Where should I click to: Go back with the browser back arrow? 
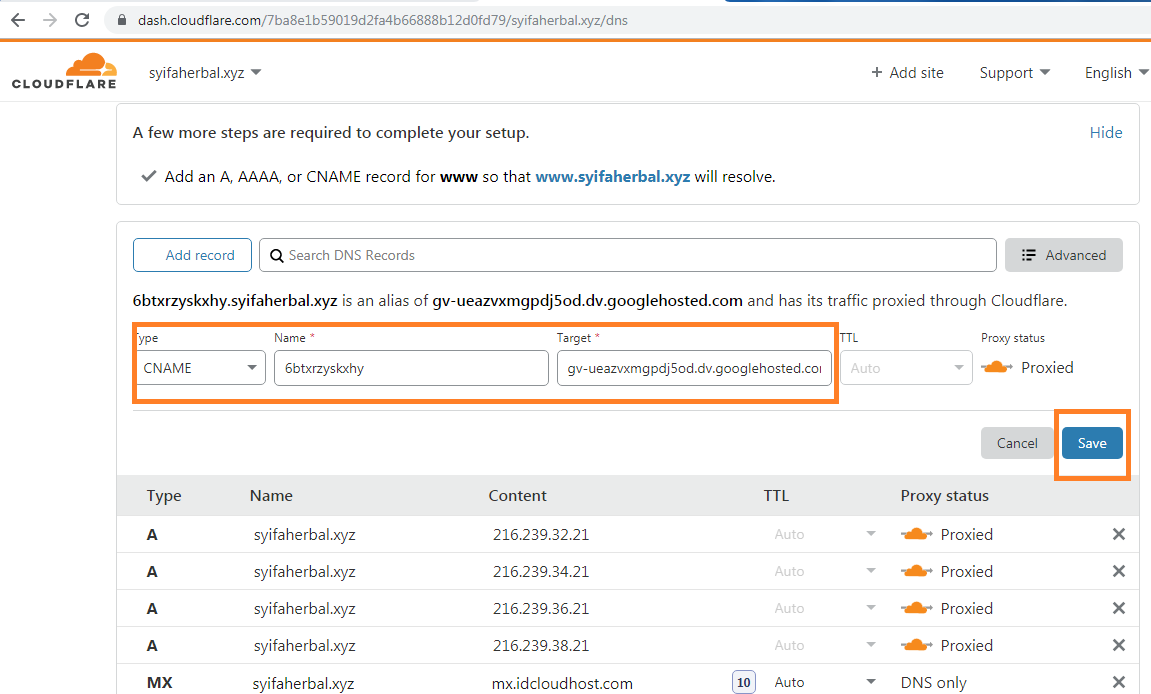(18, 20)
